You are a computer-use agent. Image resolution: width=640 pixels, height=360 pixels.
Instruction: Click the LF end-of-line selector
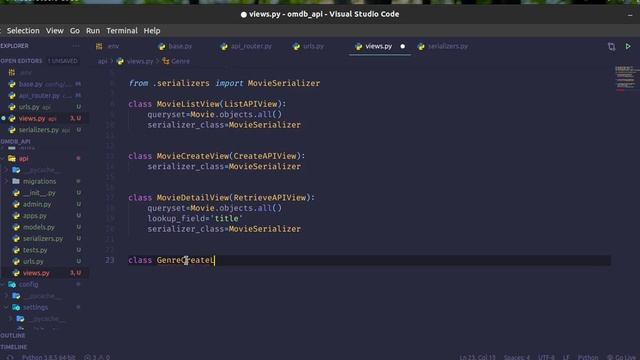tap(566, 357)
